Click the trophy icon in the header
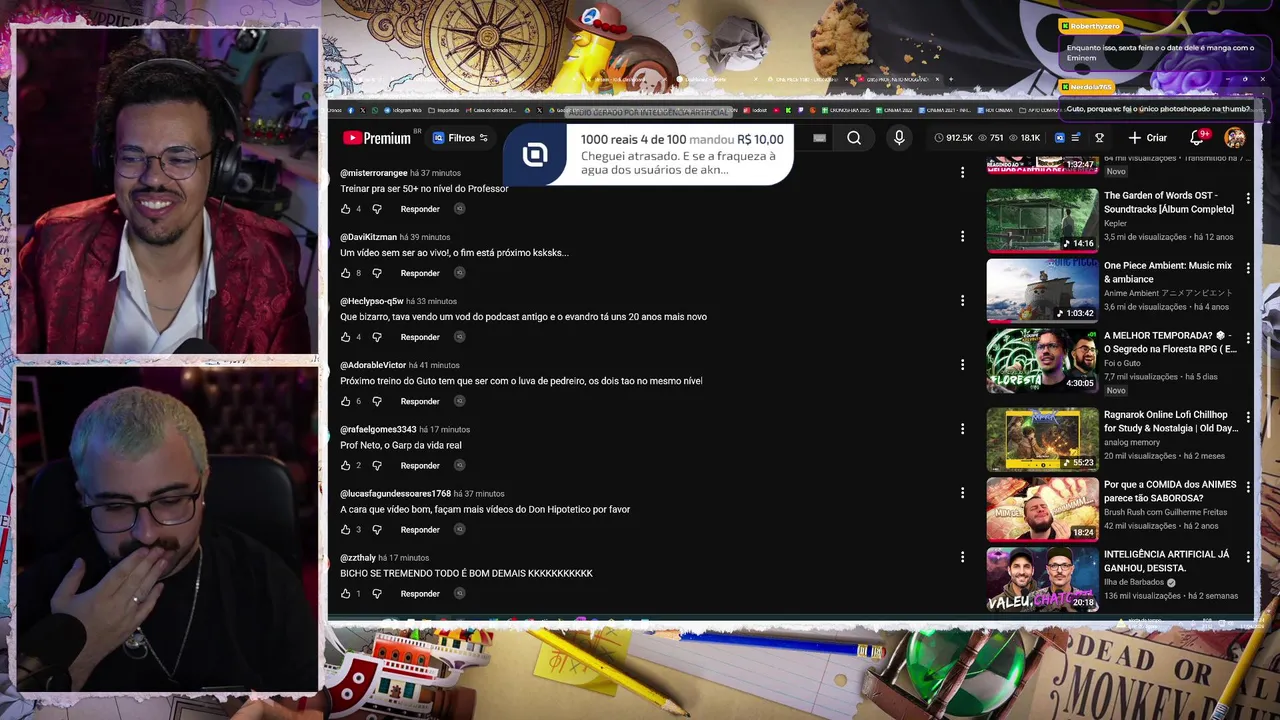 [x=1099, y=138]
